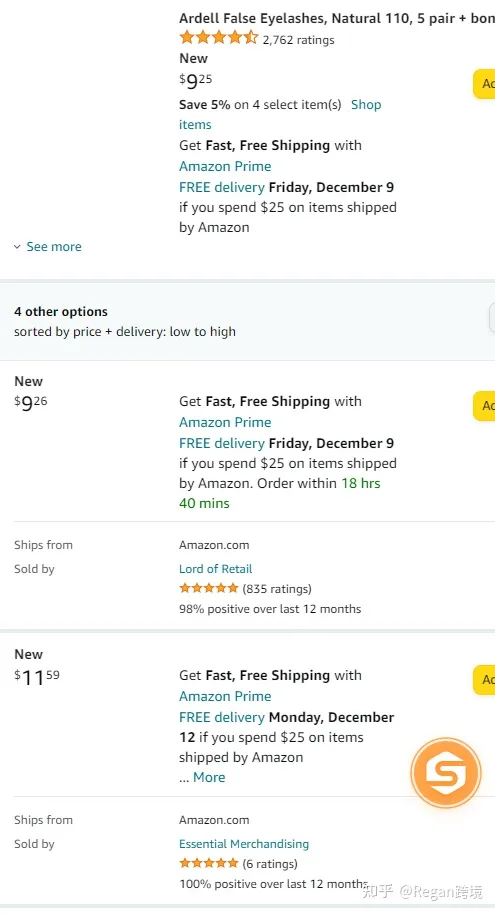This screenshot has width=495, height=915.
Task: Expand the More delivery details link
Action: pyautogui.click(x=209, y=777)
